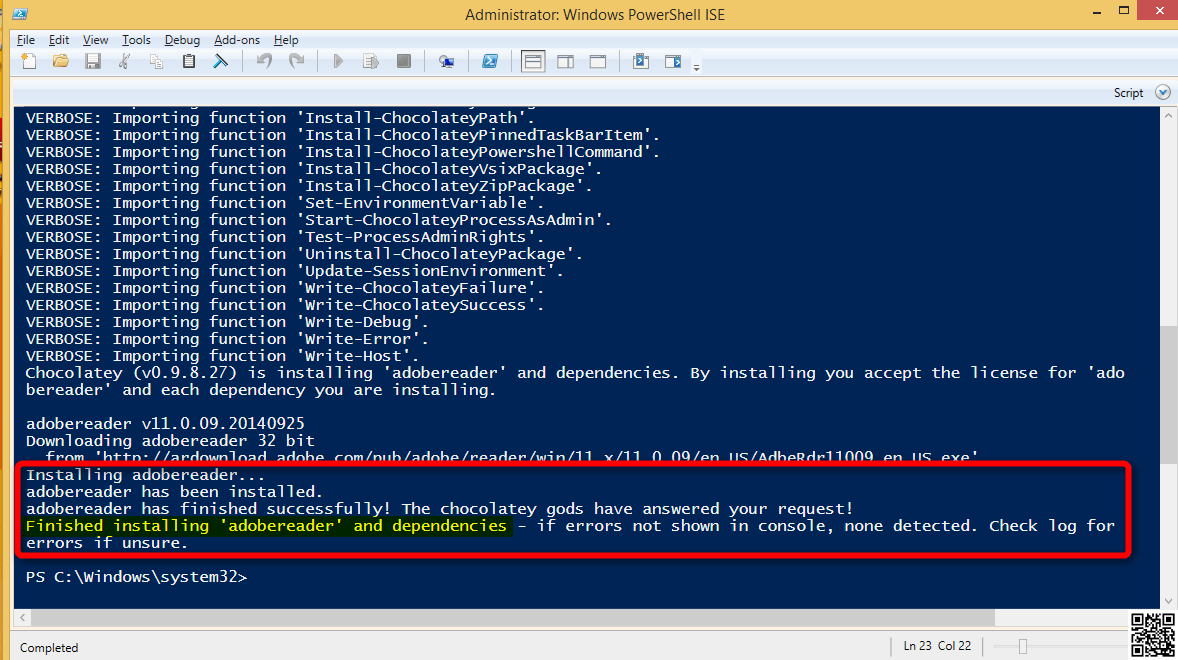This screenshot has height=660, width=1178.
Task: Open the toolbar overflow options arrow
Action: (696, 67)
